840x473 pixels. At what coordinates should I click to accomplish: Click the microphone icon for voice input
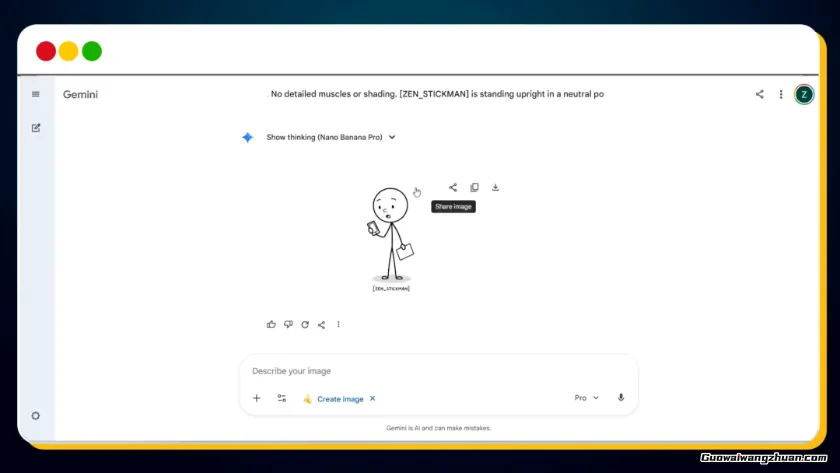click(x=620, y=397)
